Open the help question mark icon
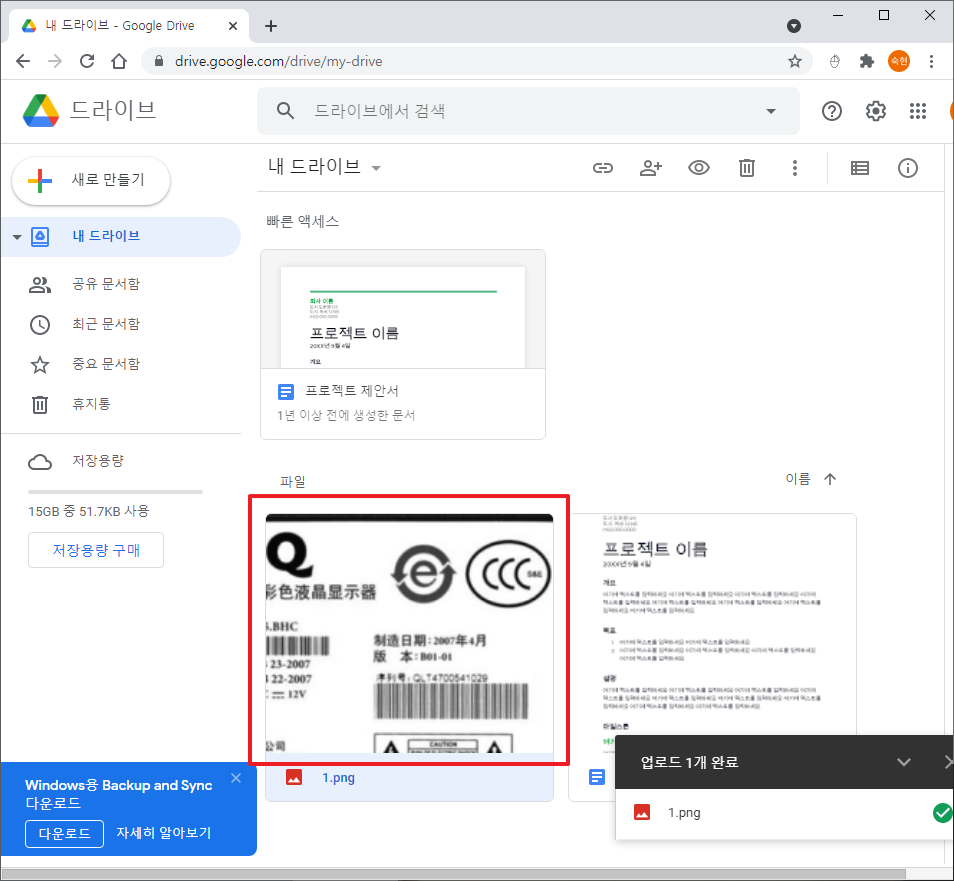The height and width of the screenshot is (881, 954). 832,111
